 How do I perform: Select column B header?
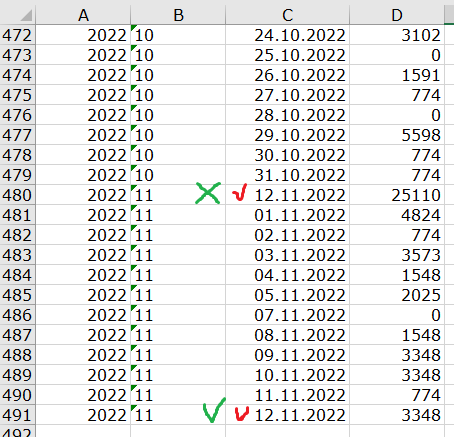[178, 15]
